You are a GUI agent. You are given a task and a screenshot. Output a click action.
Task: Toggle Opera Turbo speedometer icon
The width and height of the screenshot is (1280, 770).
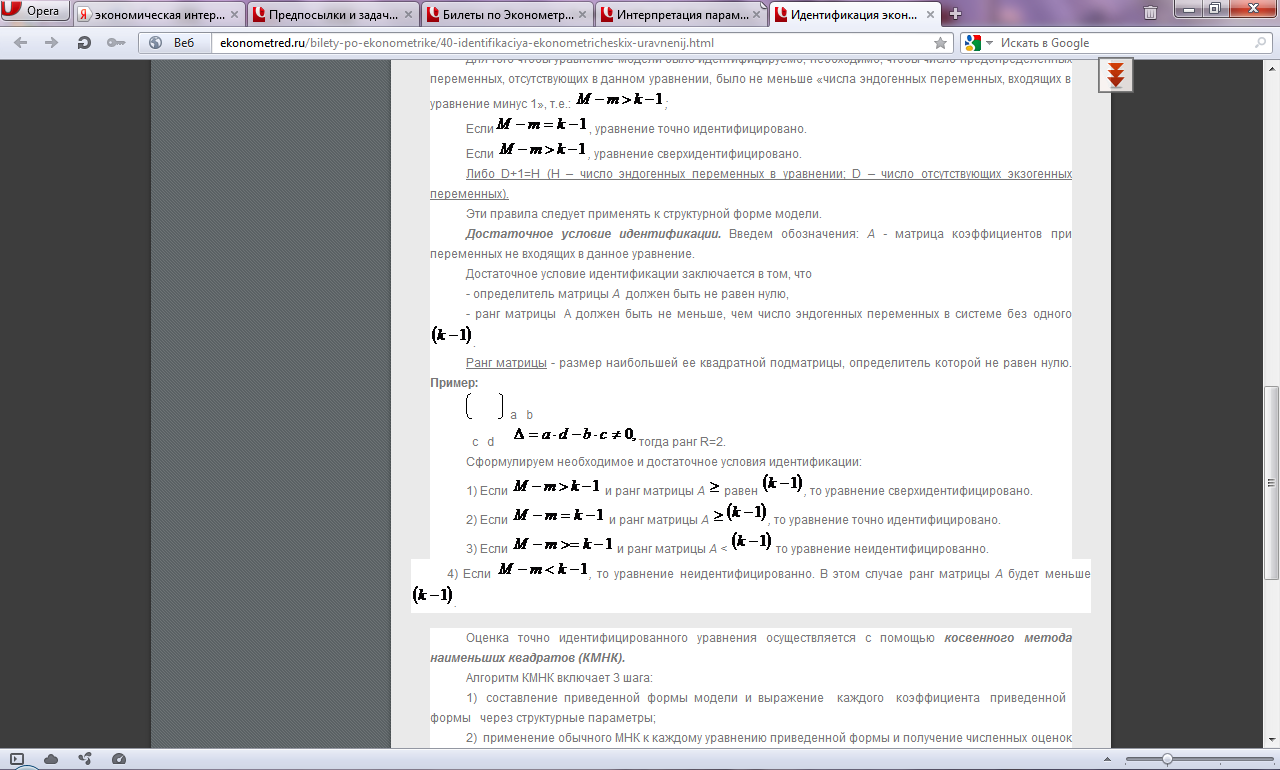pos(119,759)
